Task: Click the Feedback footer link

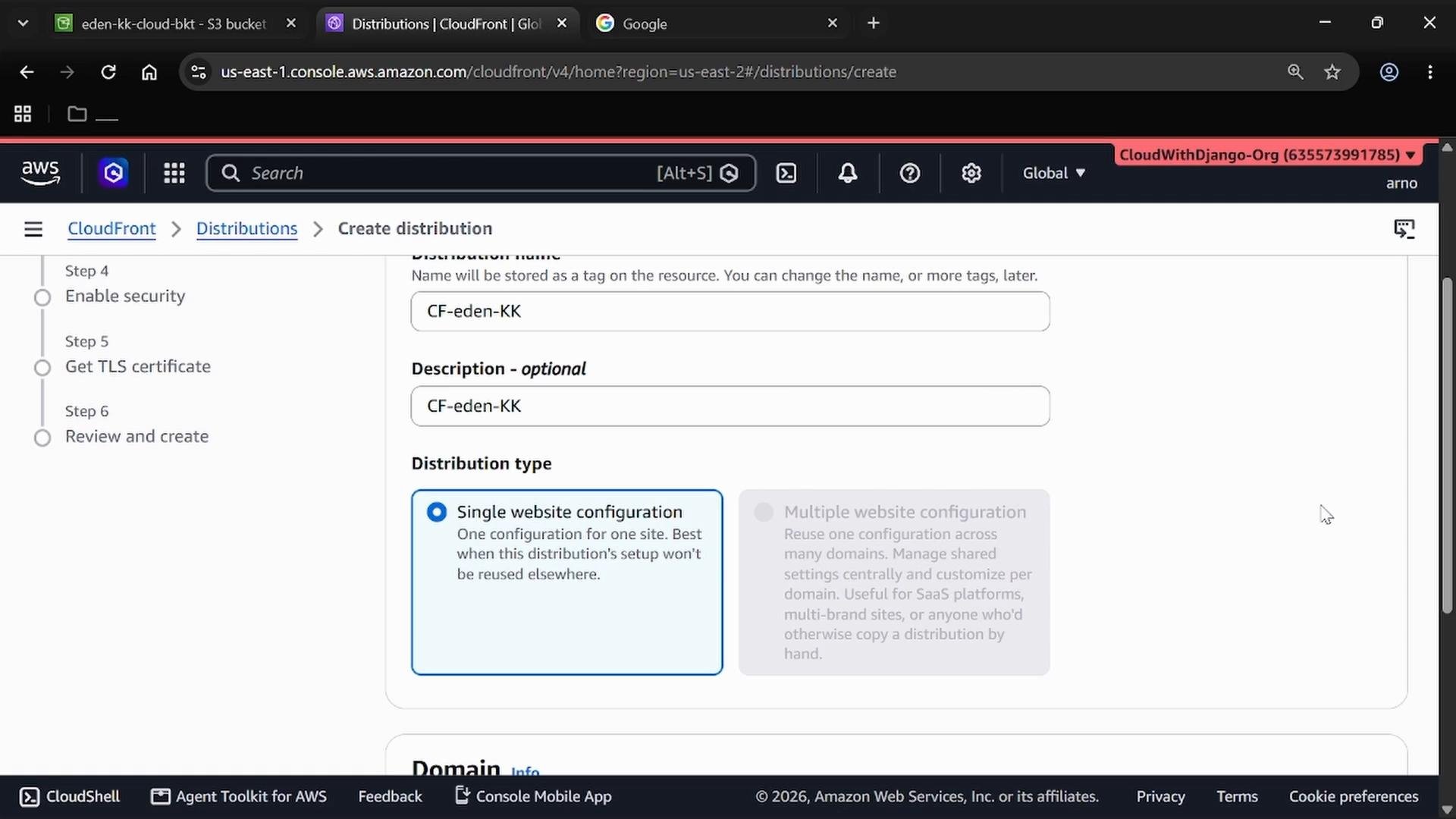Action: 390,796
